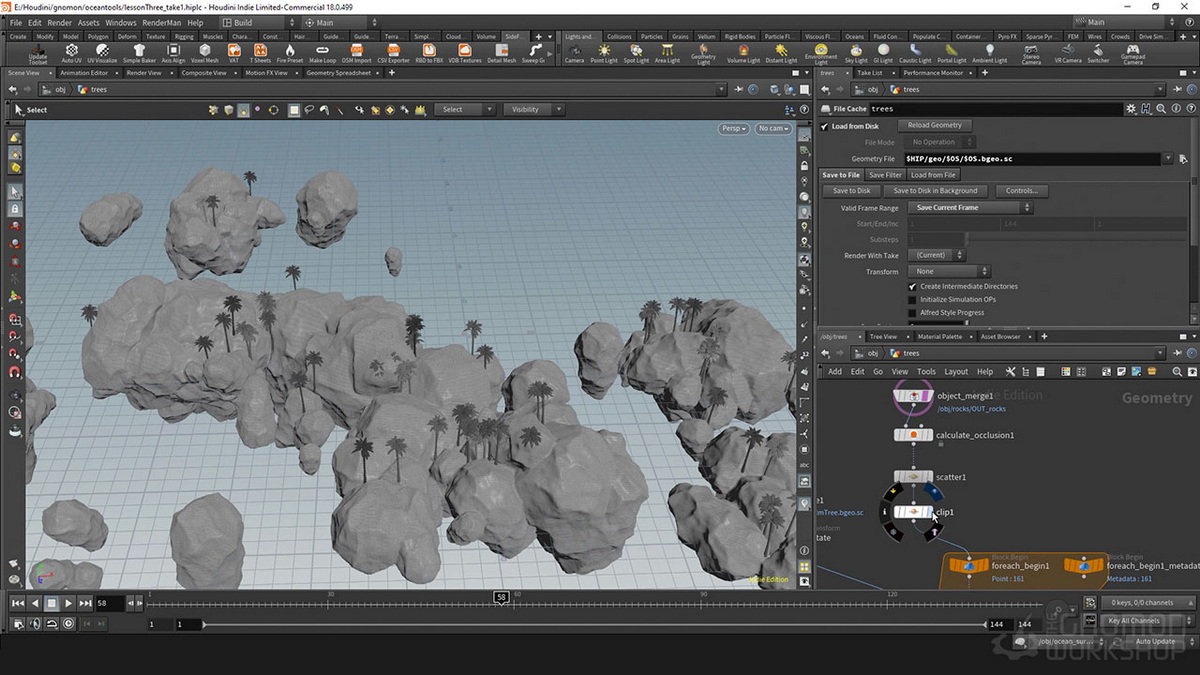Switch to the Load from File tab
The width and height of the screenshot is (1200, 675).
coord(933,175)
